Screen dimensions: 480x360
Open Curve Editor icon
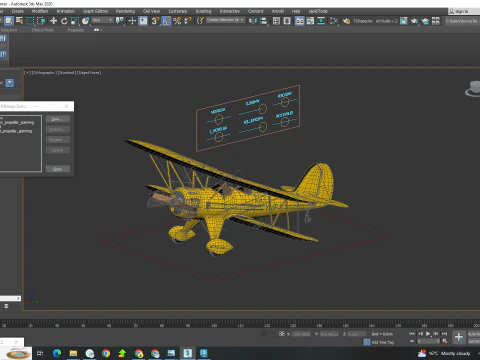[310, 21]
